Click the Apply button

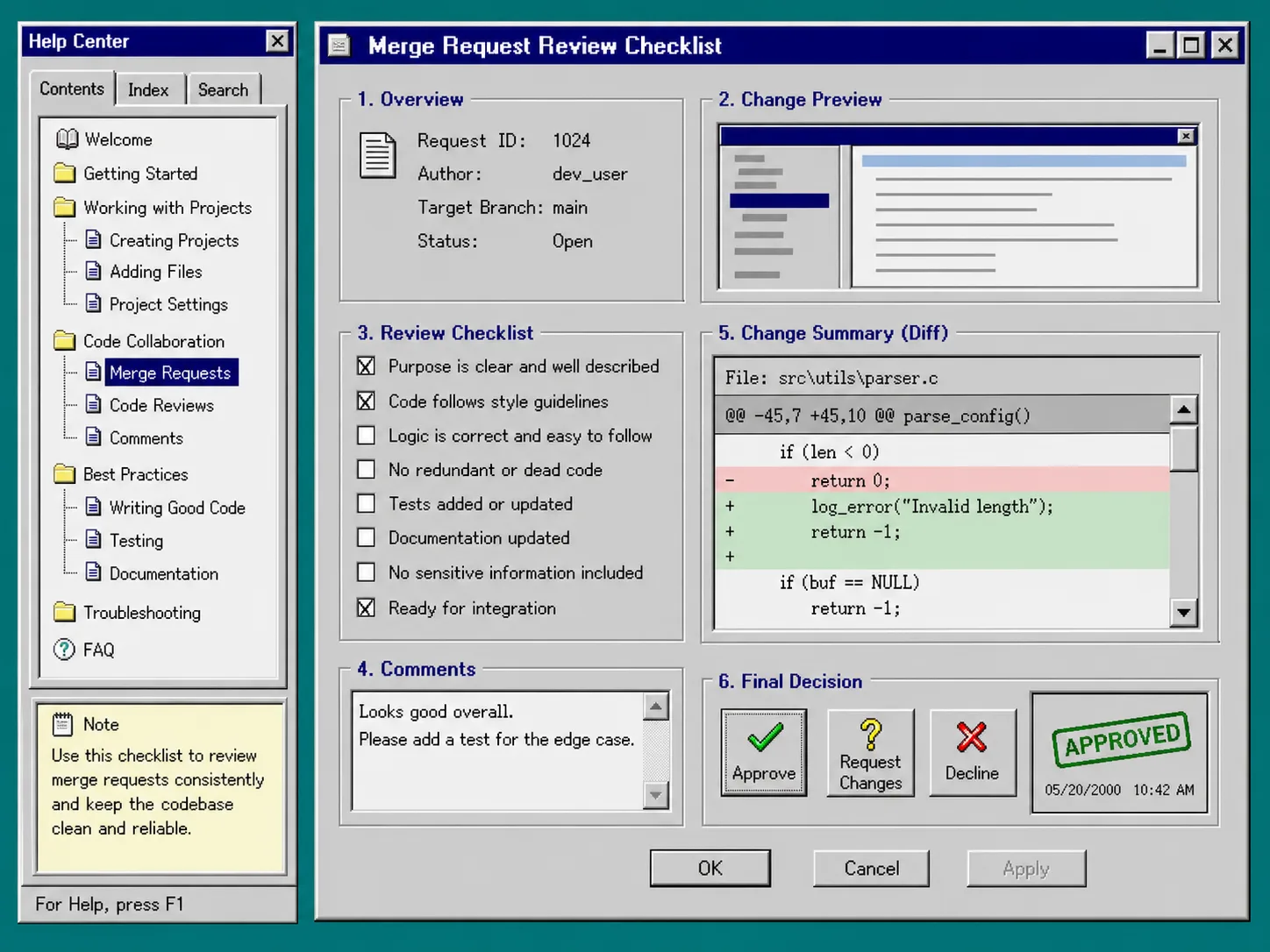coord(1026,868)
